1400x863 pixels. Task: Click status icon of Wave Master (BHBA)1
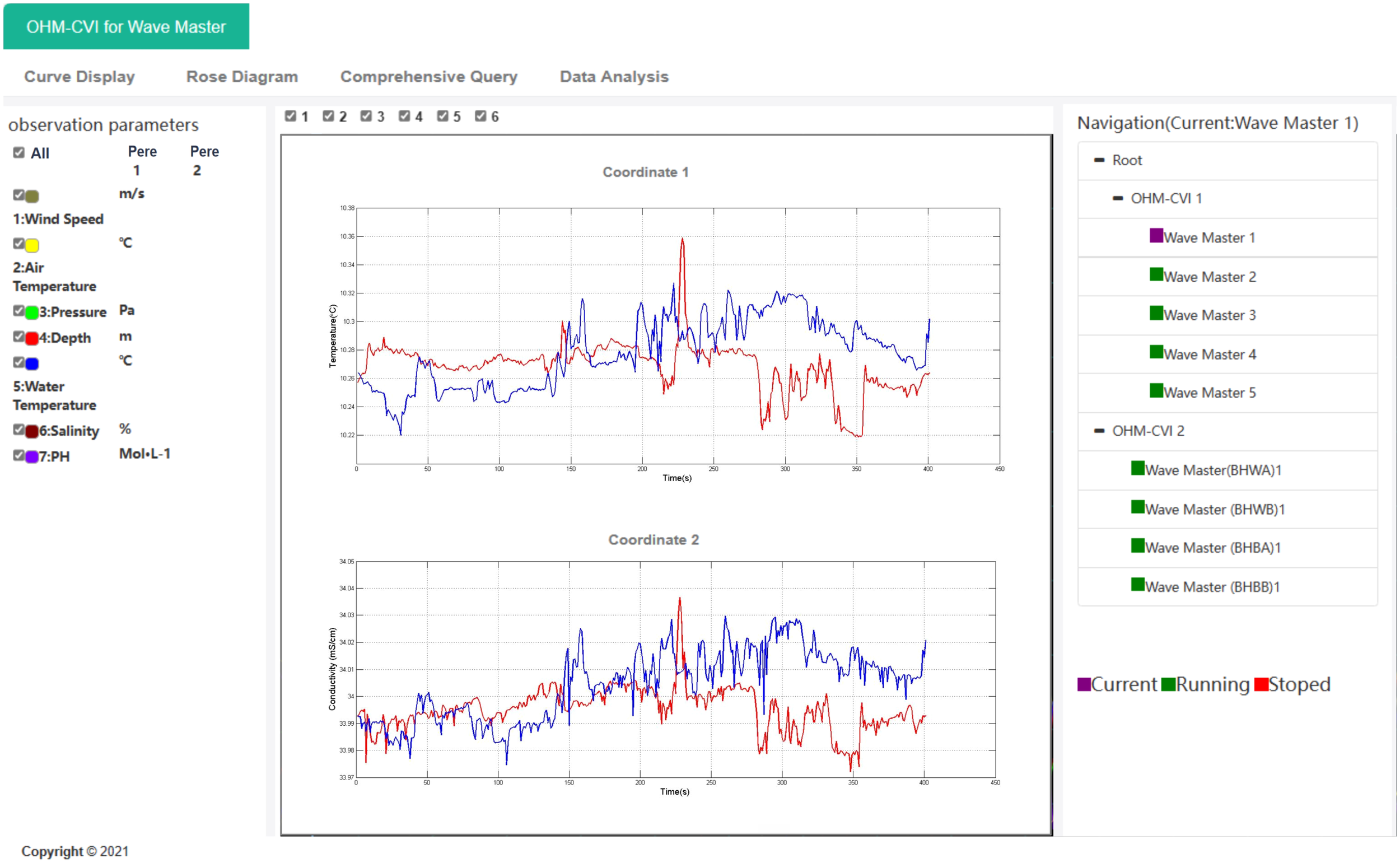click(x=1137, y=546)
